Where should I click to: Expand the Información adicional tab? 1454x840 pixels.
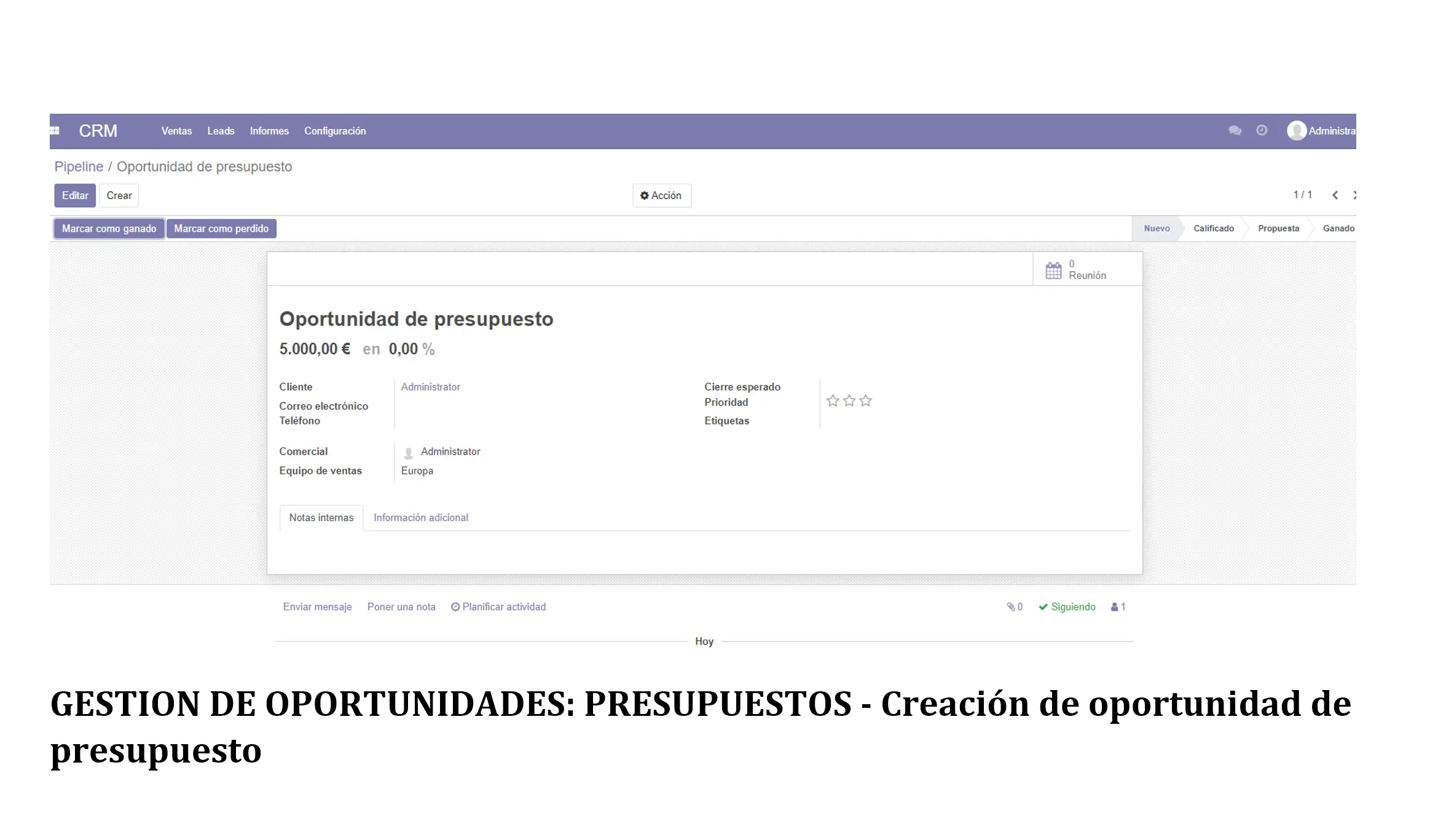coord(420,517)
